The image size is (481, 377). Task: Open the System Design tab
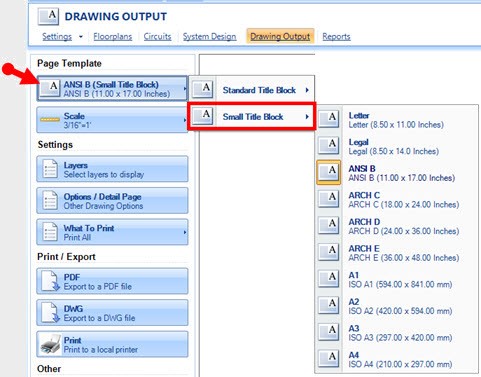coord(209,36)
